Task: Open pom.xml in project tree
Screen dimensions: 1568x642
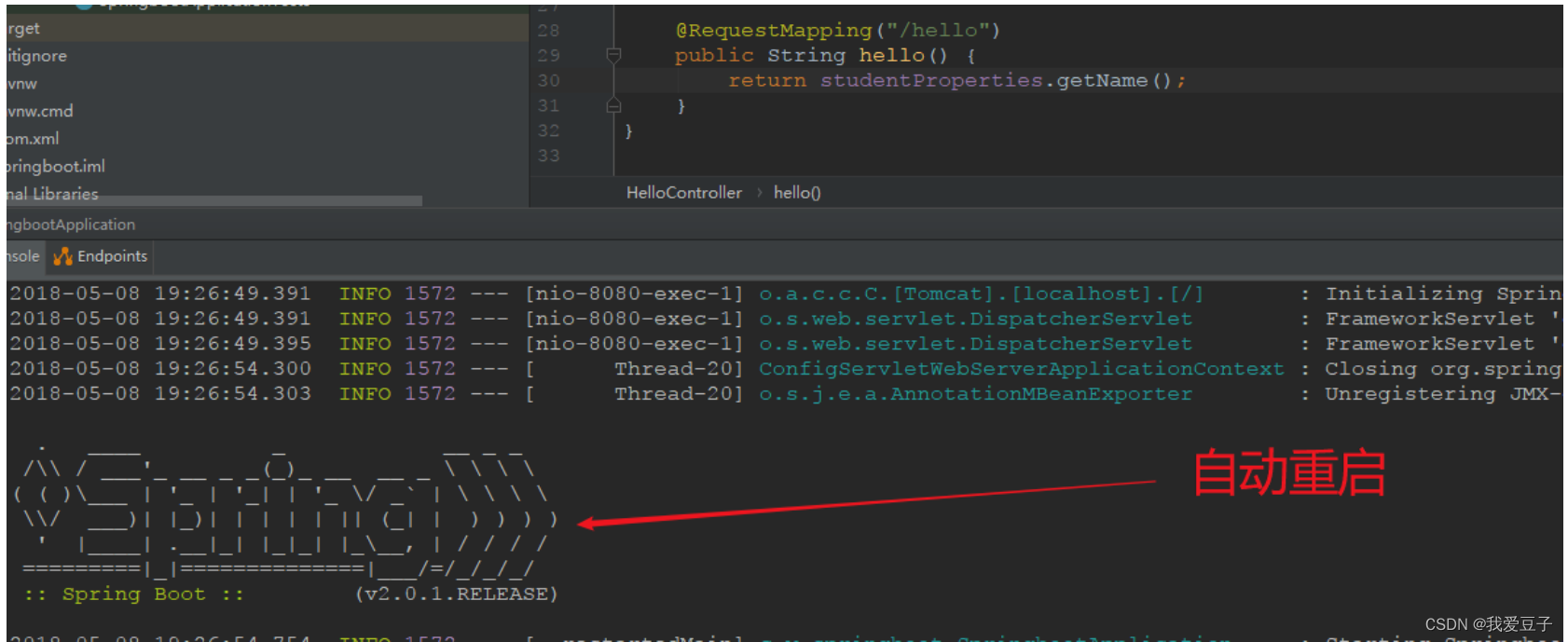Action: point(33,139)
